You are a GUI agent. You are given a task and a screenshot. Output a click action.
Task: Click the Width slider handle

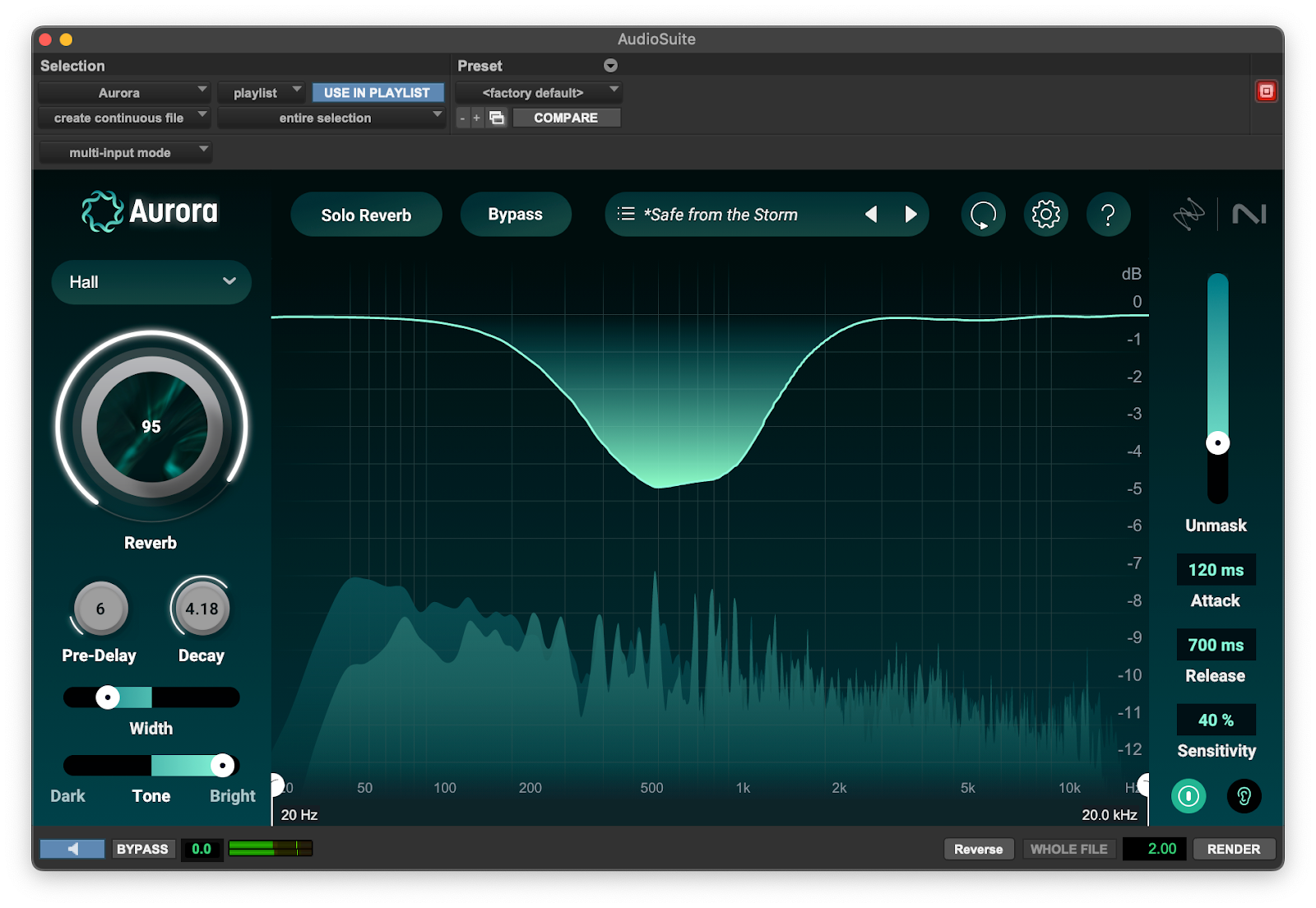pyautogui.click(x=108, y=697)
